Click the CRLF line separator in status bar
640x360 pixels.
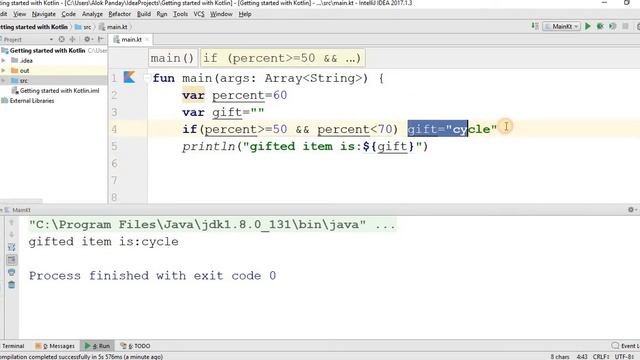pos(601,357)
